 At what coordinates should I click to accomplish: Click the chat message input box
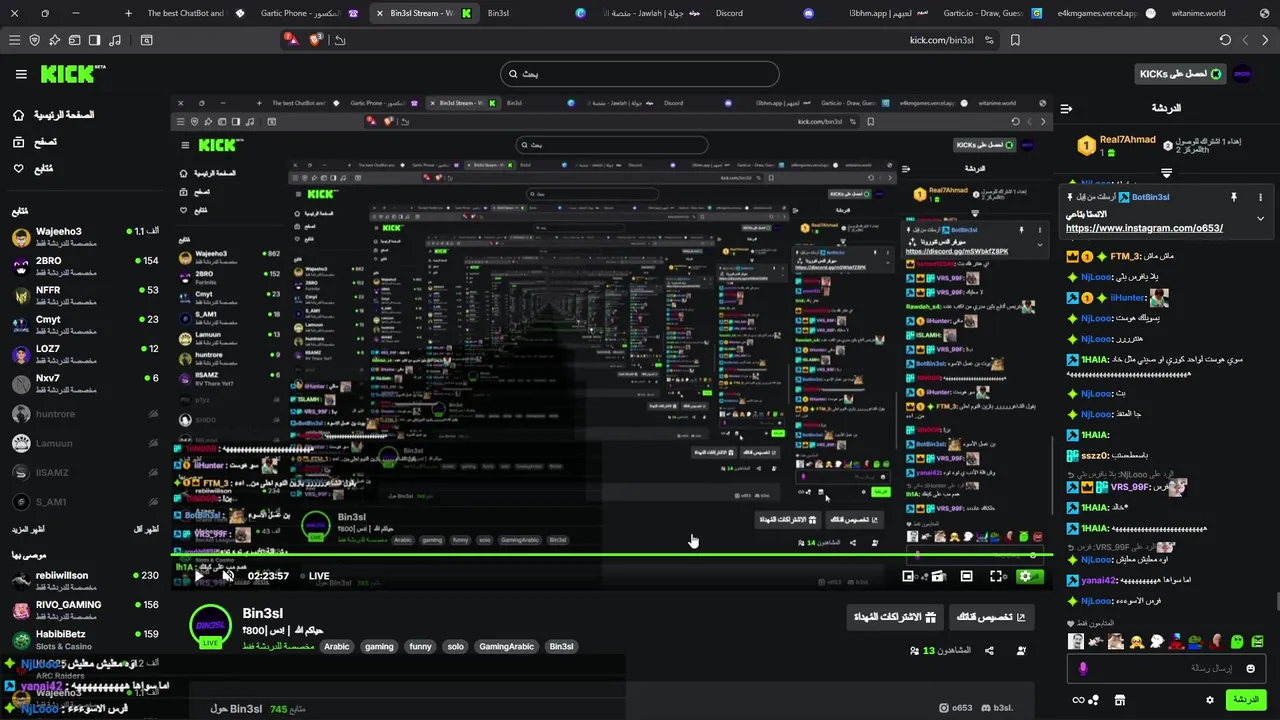pyautogui.click(x=1166, y=668)
